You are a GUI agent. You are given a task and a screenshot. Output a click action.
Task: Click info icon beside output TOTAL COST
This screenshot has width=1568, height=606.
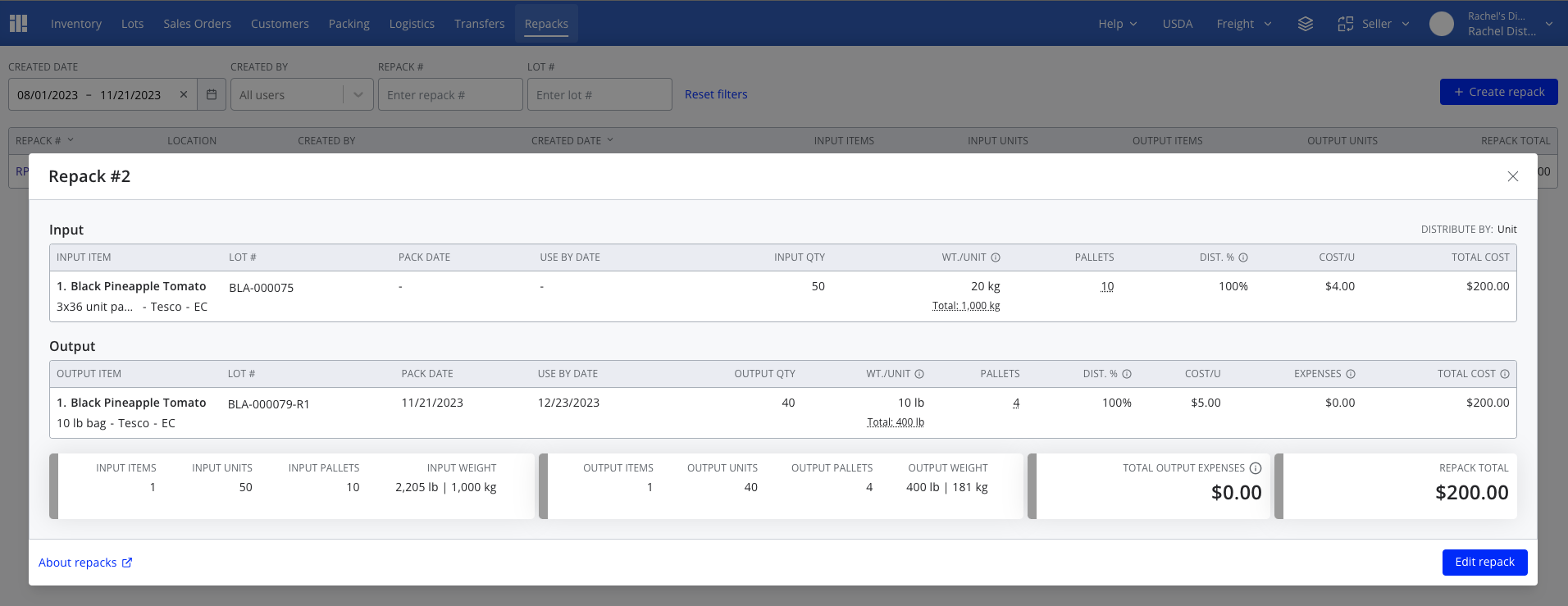(x=1505, y=374)
